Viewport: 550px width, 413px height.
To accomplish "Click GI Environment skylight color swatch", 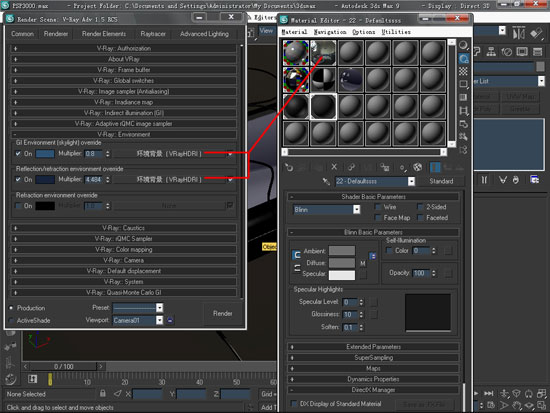I will [x=45, y=154].
